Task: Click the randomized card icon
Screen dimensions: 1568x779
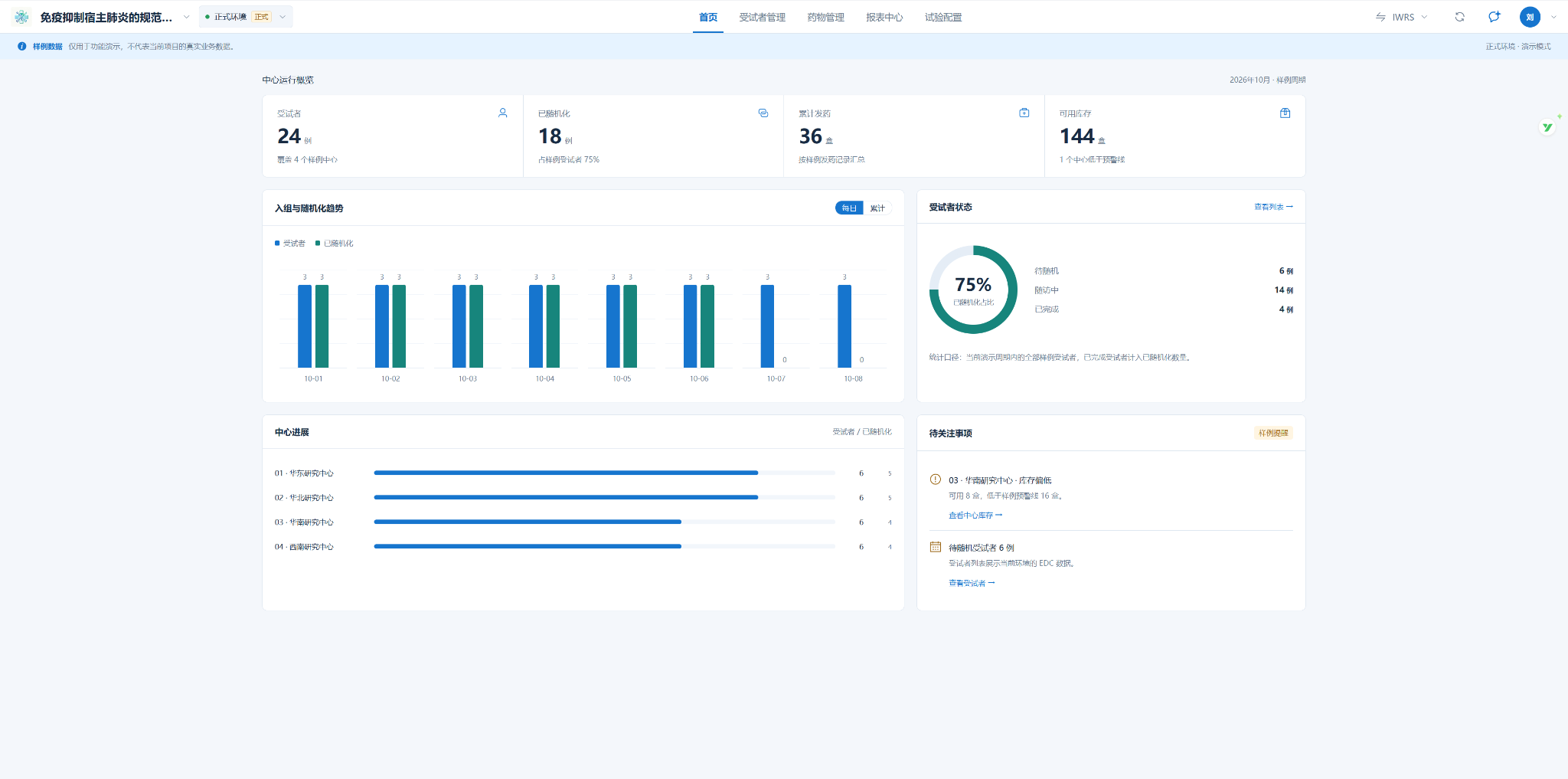Action: coord(763,113)
